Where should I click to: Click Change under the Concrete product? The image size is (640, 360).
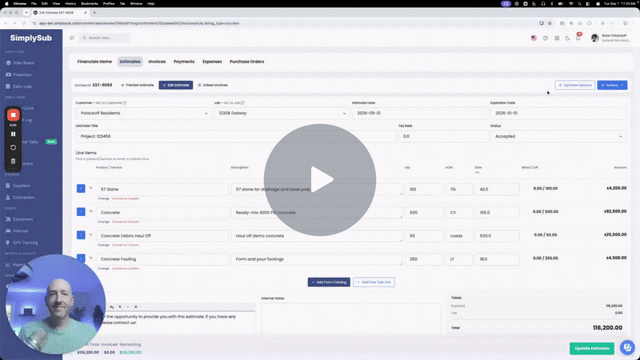click(x=104, y=222)
